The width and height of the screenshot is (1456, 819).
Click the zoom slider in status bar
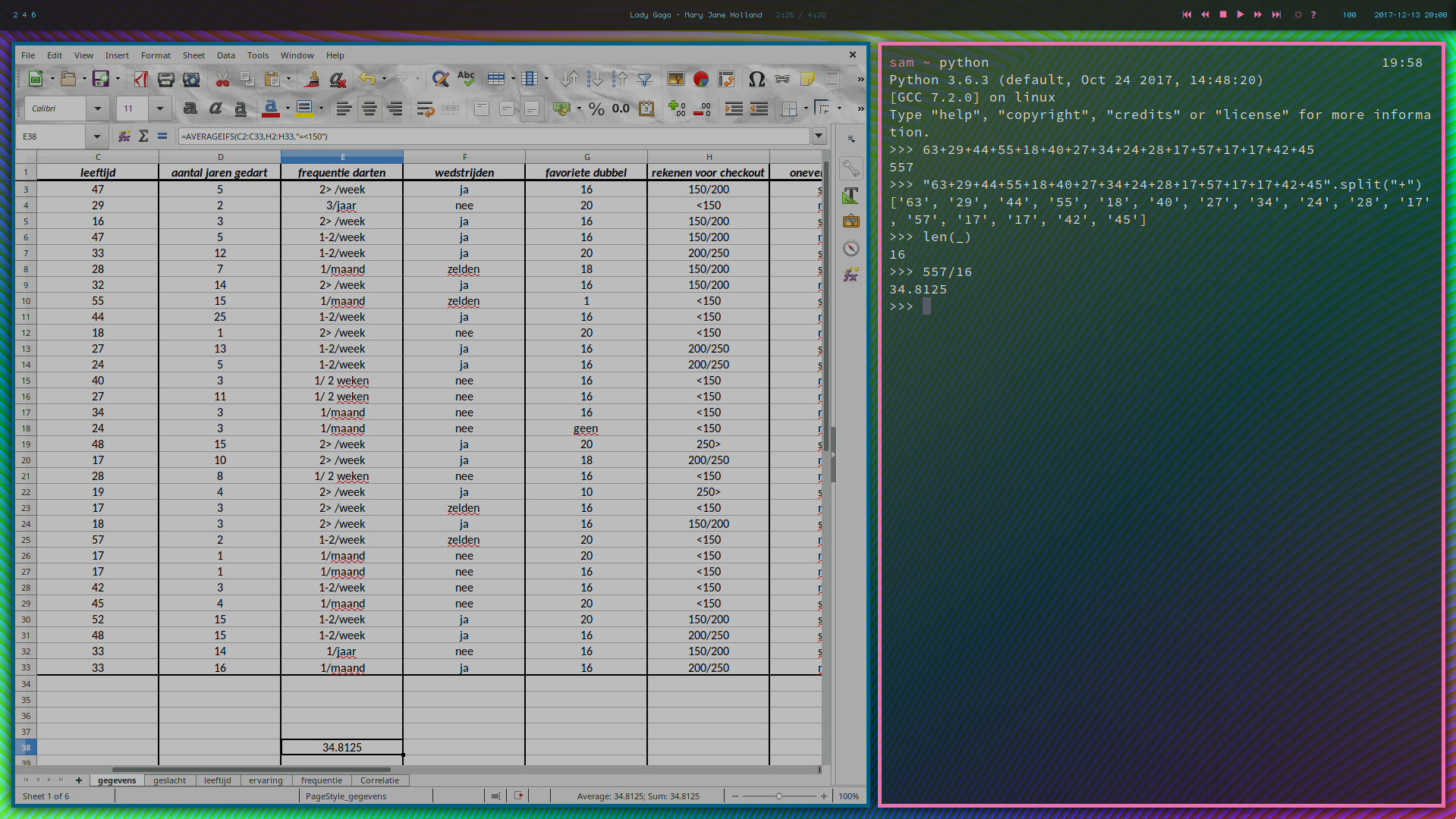[x=779, y=796]
